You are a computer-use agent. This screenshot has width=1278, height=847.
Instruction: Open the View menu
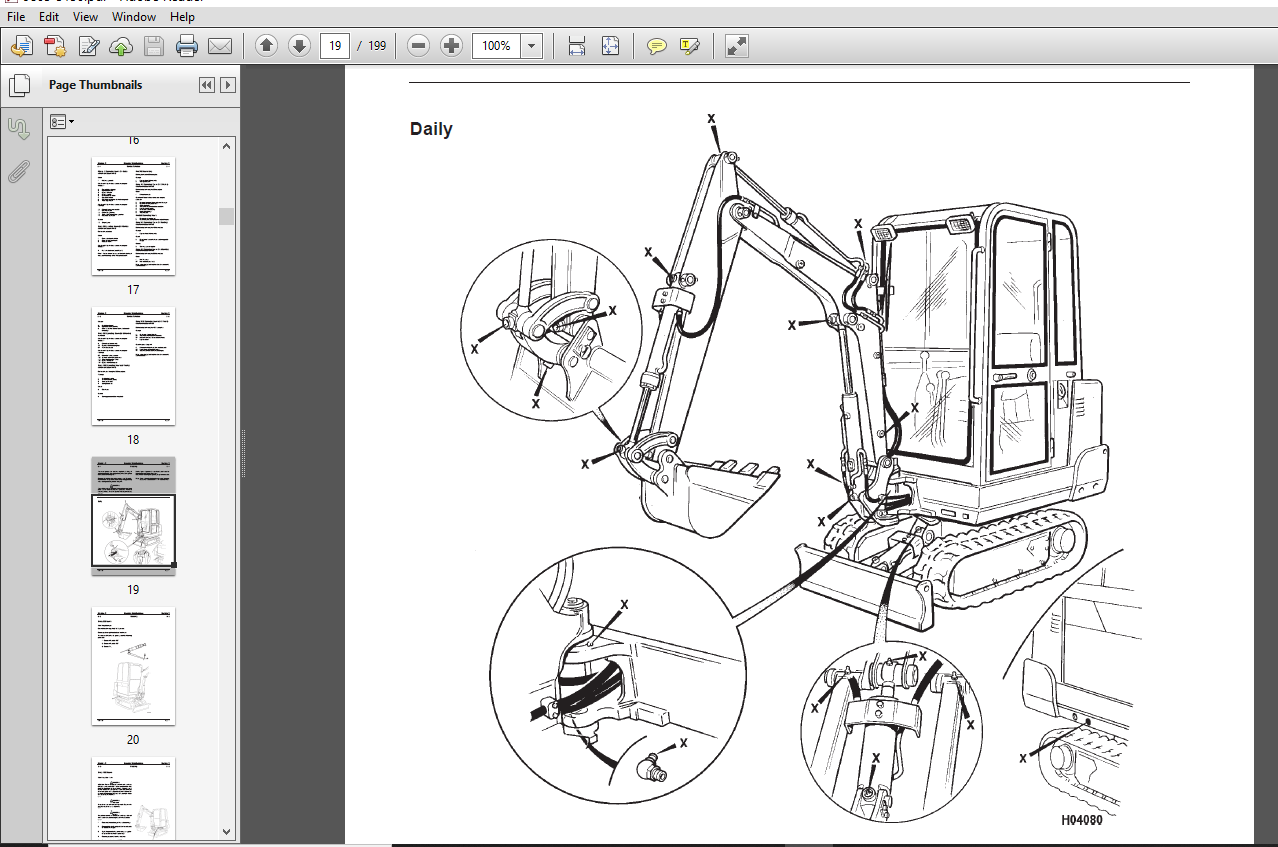point(85,17)
